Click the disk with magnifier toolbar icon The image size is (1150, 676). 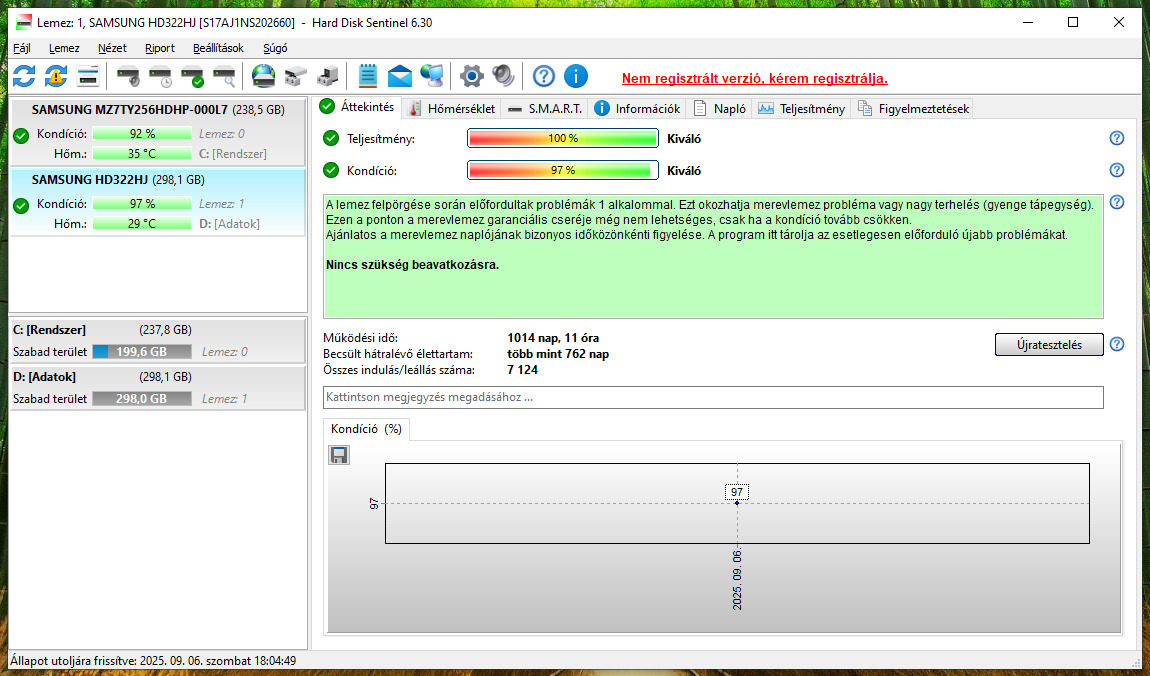(224, 76)
